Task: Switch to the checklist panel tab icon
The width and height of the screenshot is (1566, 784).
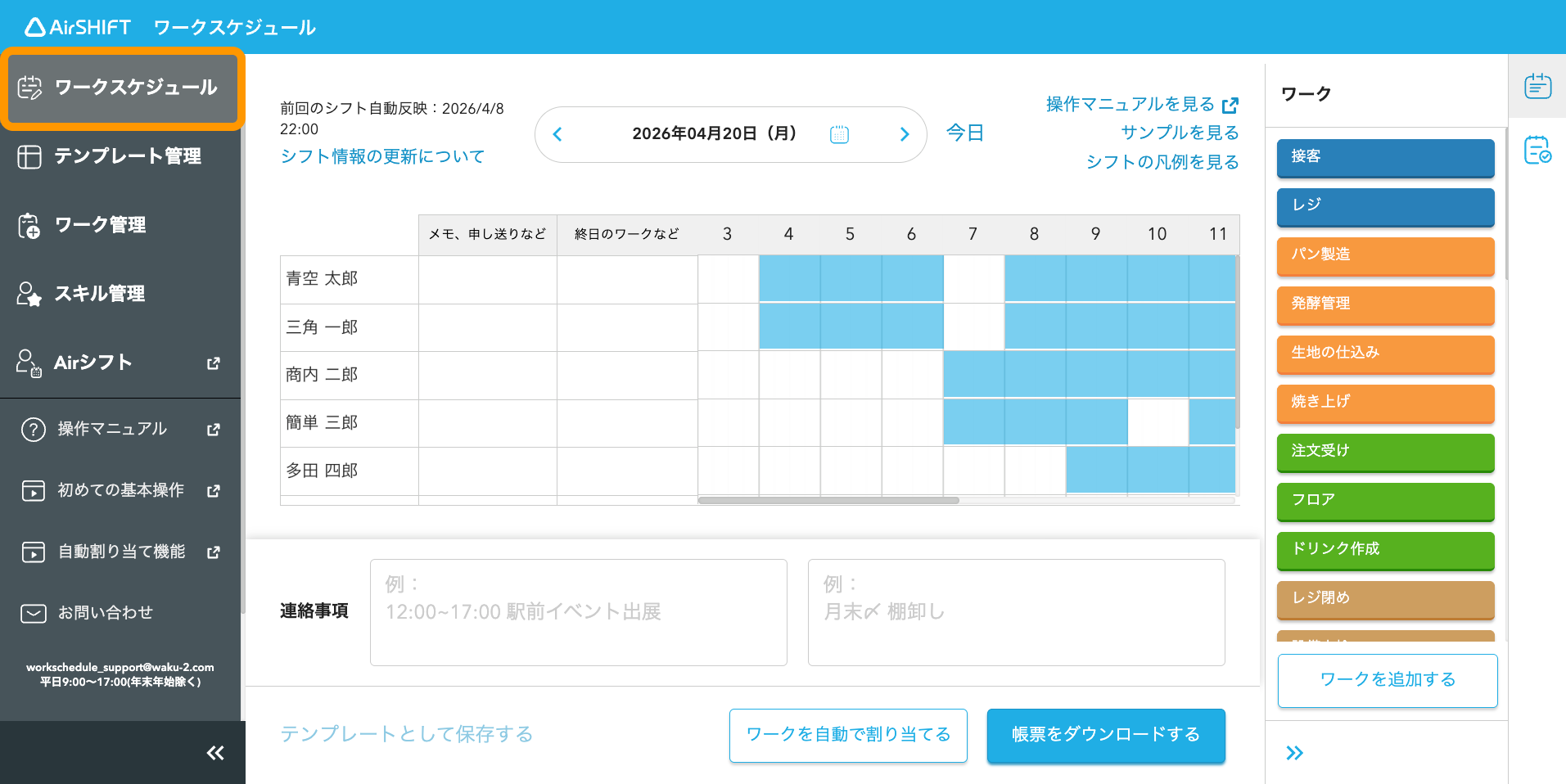Action: pyautogui.click(x=1537, y=150)
